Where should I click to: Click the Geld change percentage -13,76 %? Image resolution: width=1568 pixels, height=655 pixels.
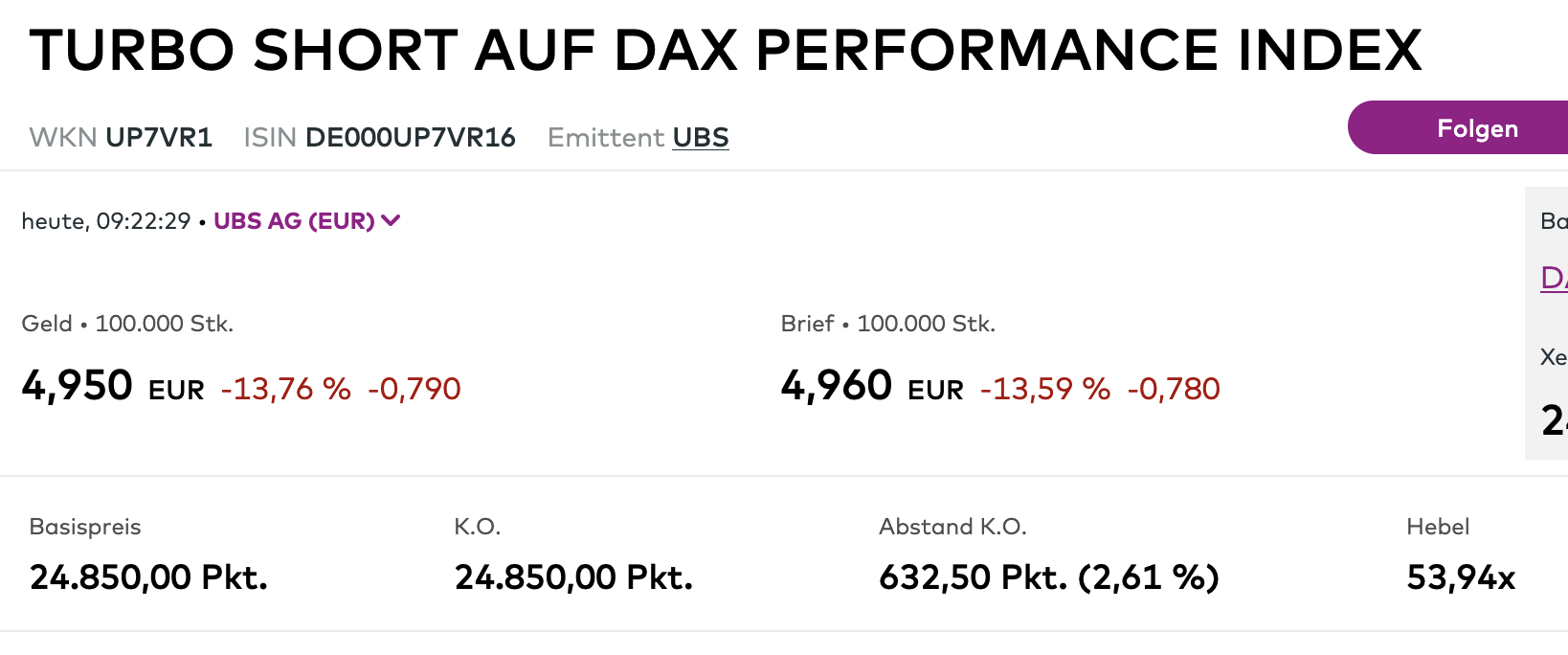pos(286,389)
